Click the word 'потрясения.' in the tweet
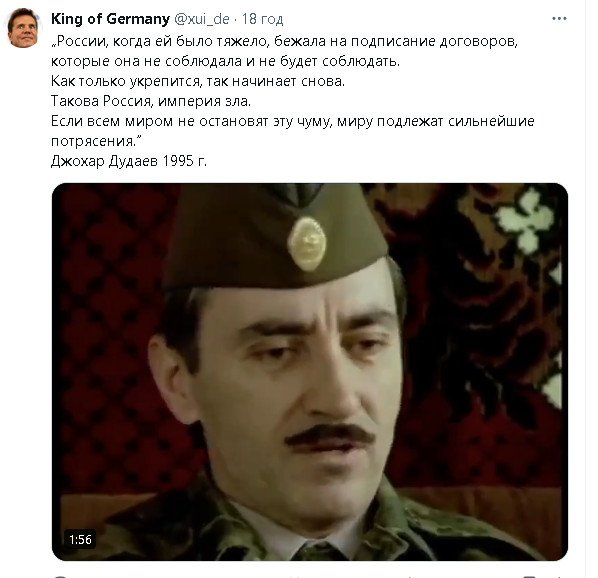598x578 pixels. click(96, 141)
